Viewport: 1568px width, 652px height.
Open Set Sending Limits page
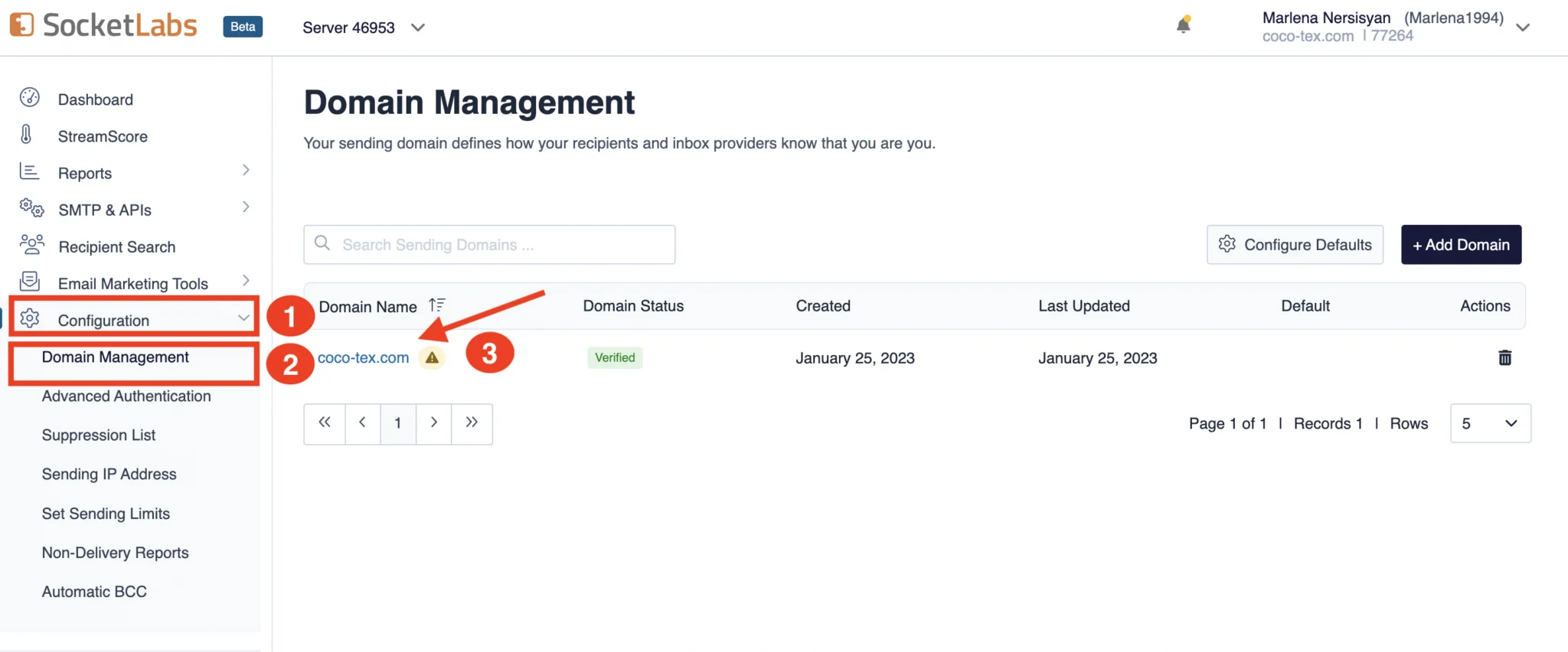[106, 513]
